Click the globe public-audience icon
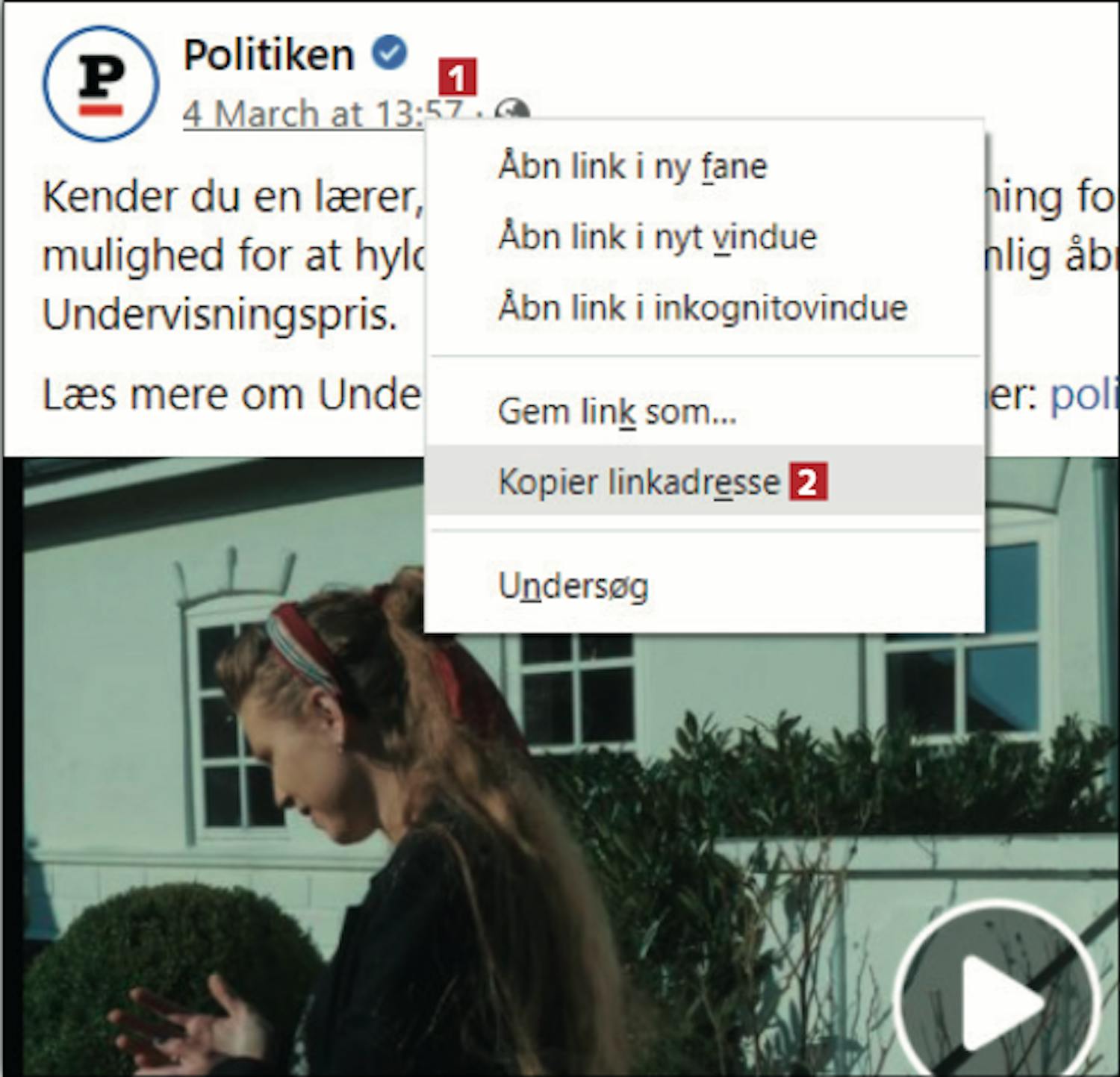 pos(513,109)
